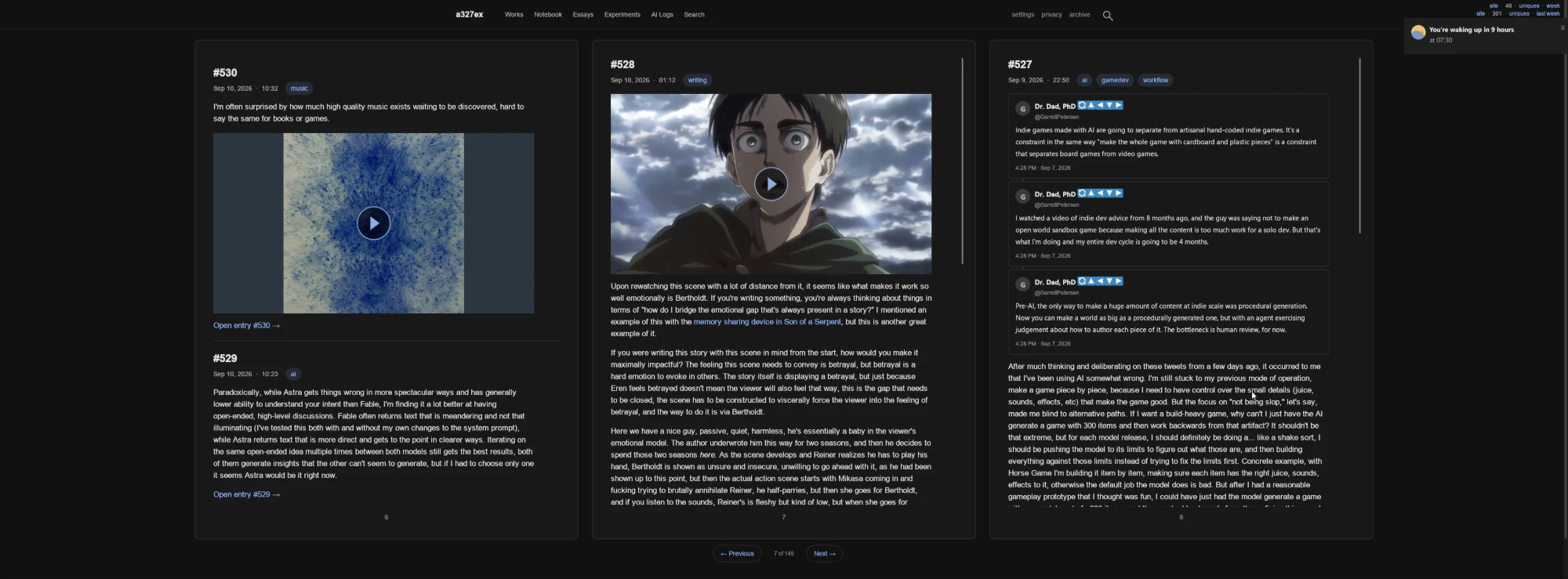Open the Notebook menu item

click(548, 15)
